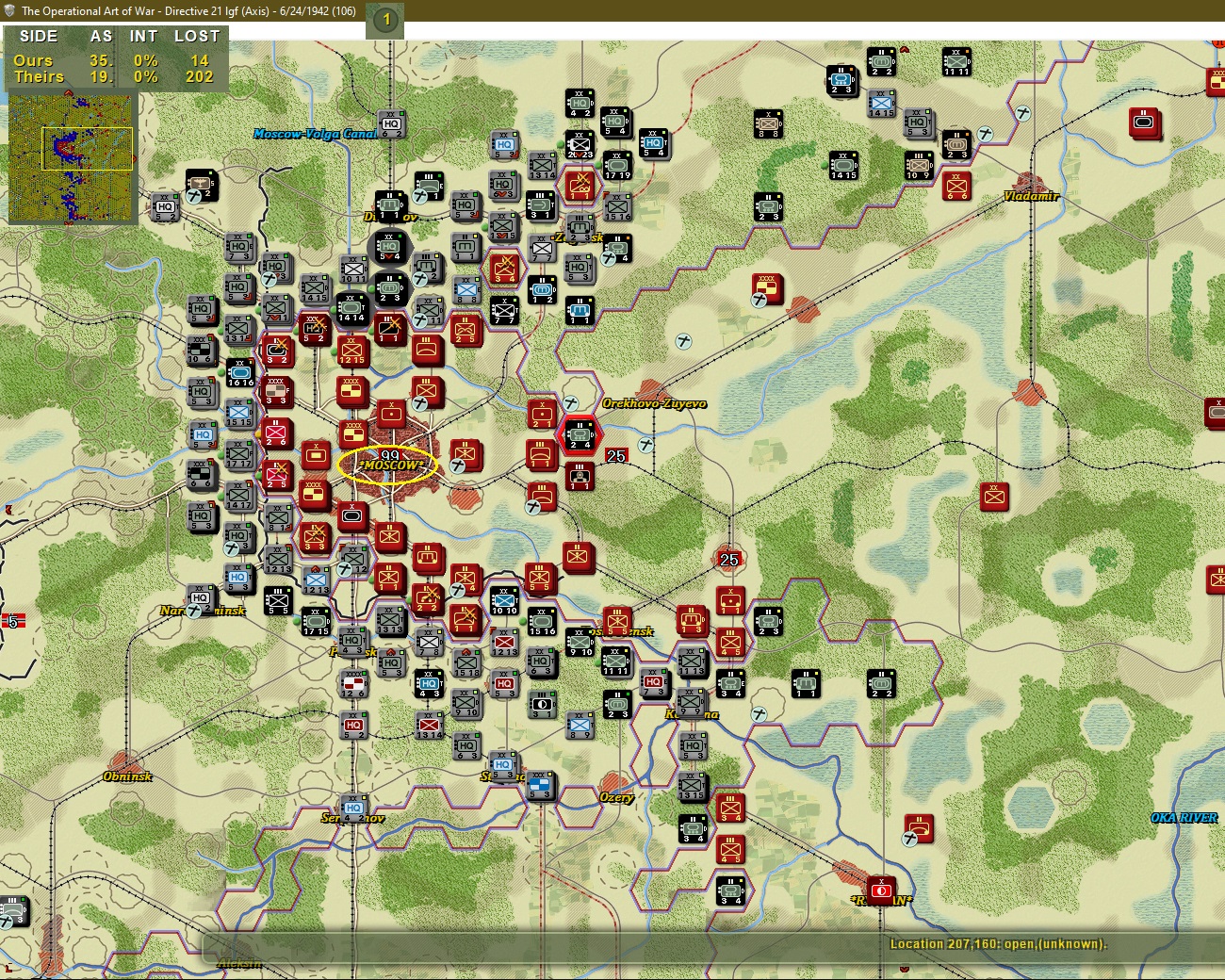Select the Moscow objective circled in yellow
This screenshot has height=980, width=1225.
point(389,465)
